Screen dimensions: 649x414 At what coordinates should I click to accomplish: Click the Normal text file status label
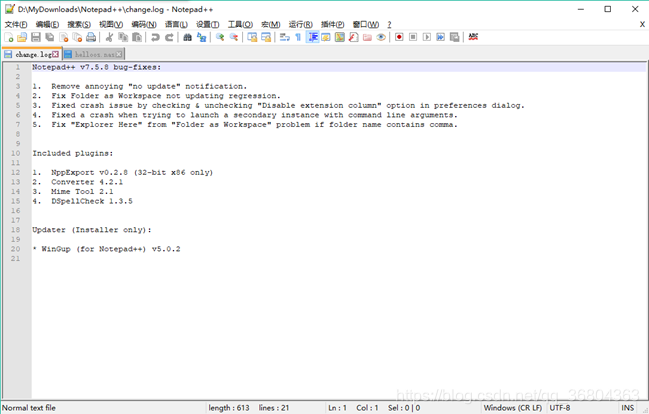coord(29,408)
